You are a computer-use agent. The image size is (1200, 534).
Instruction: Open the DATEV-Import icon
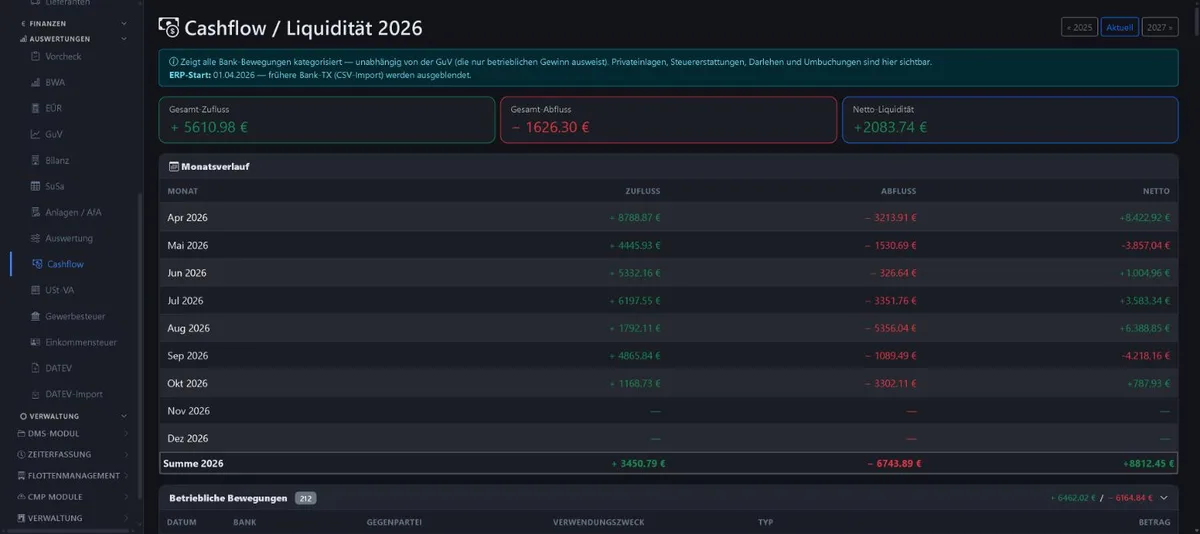[35, 394]
